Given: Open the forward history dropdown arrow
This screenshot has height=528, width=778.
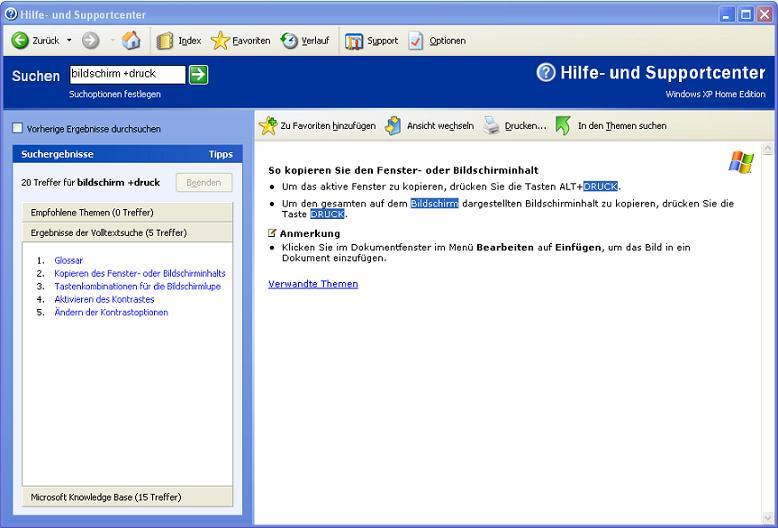Looking at the screenshot, I should point(112,41).
